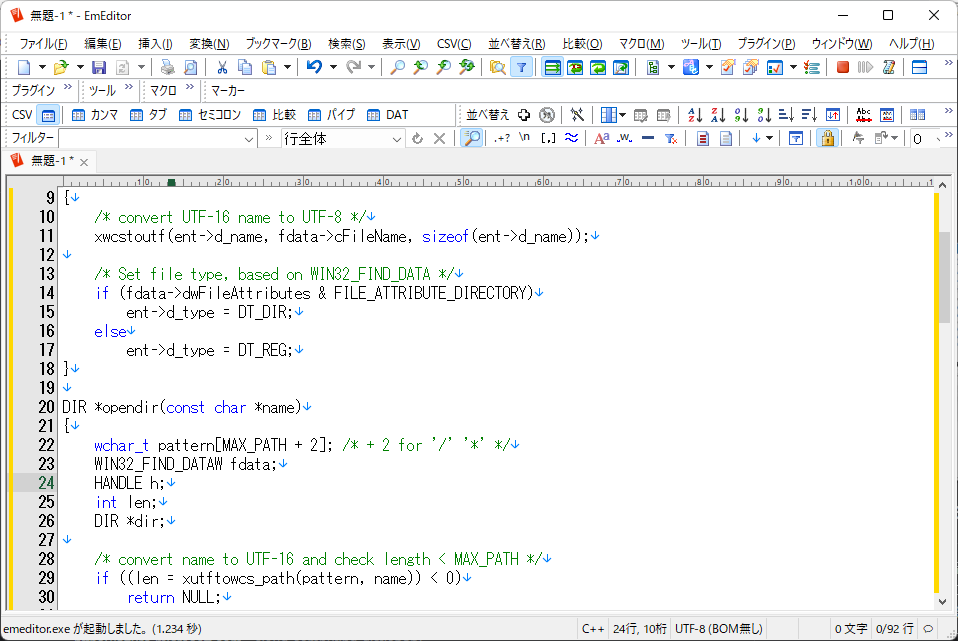Click the Open folder icon
Viewport: 958px width, 641px height.
60,67
